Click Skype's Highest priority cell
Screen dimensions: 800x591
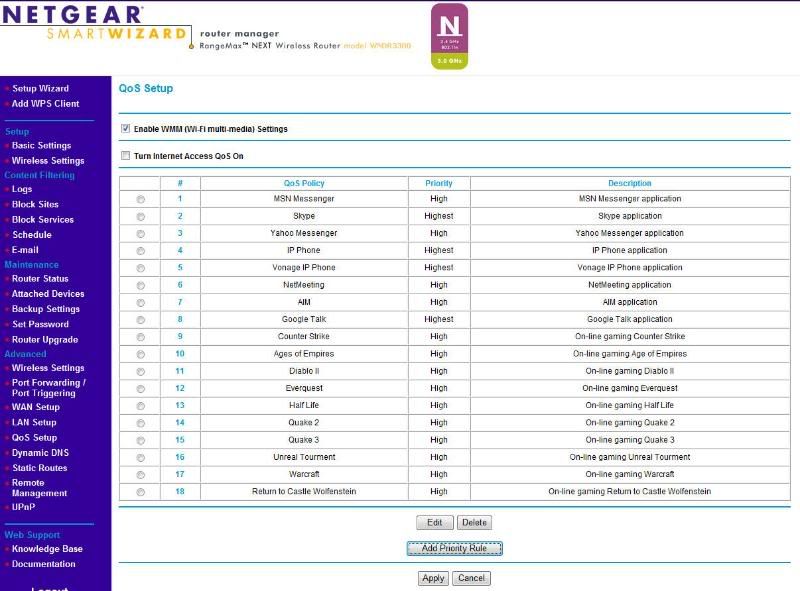439,216
